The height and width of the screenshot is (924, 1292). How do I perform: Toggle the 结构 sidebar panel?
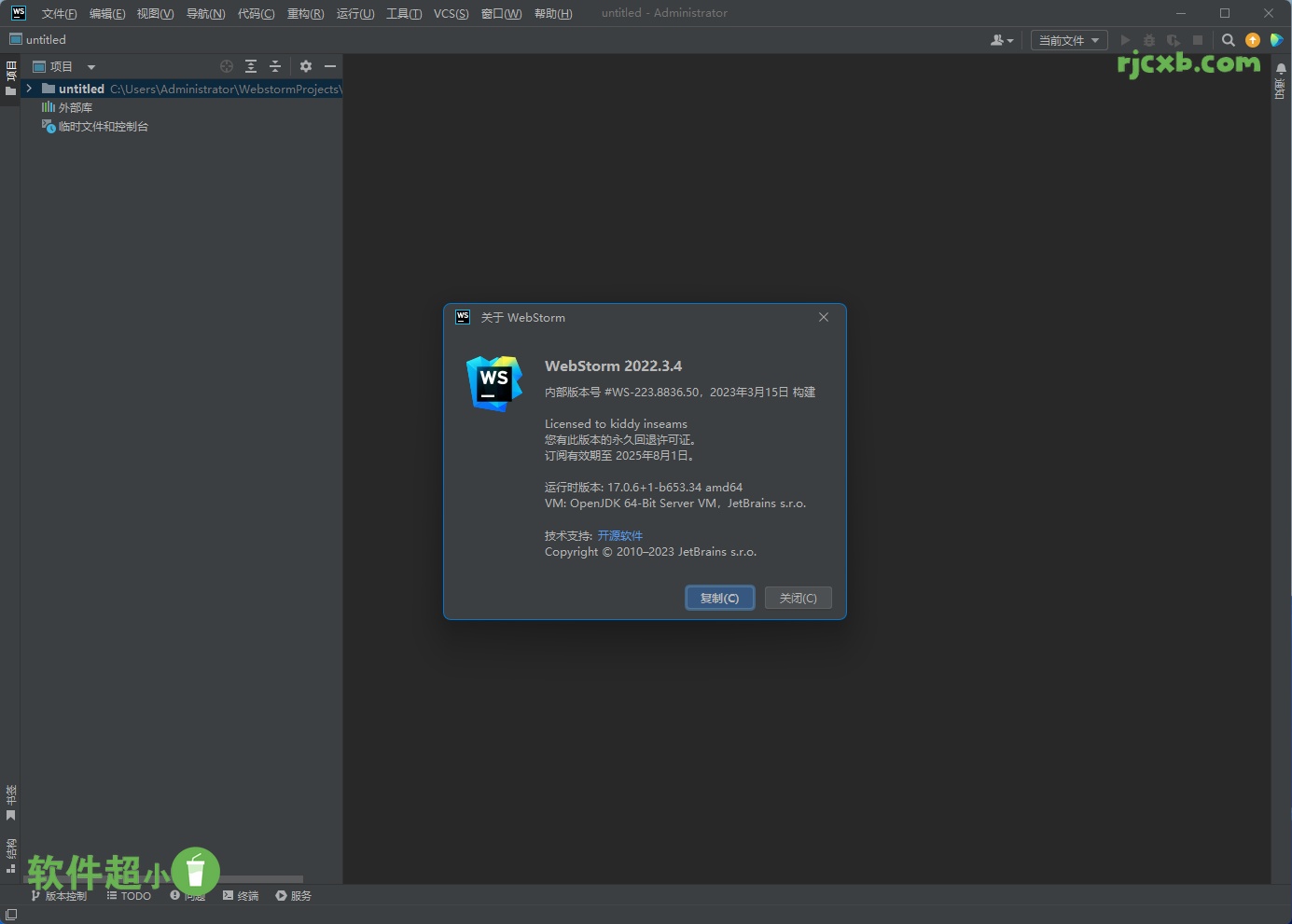coord(12,853)
